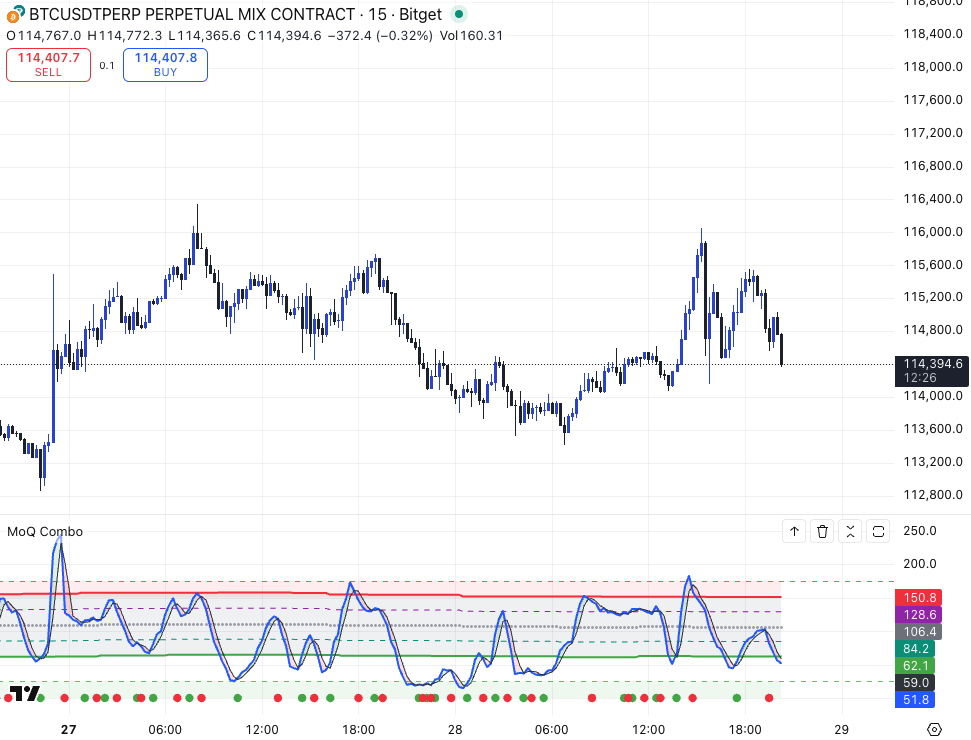Image resolution: width=971 pixels, height=740 pixels.
Task: Click the 116,000.0 price scale level
Action: (x=932, y=232)
